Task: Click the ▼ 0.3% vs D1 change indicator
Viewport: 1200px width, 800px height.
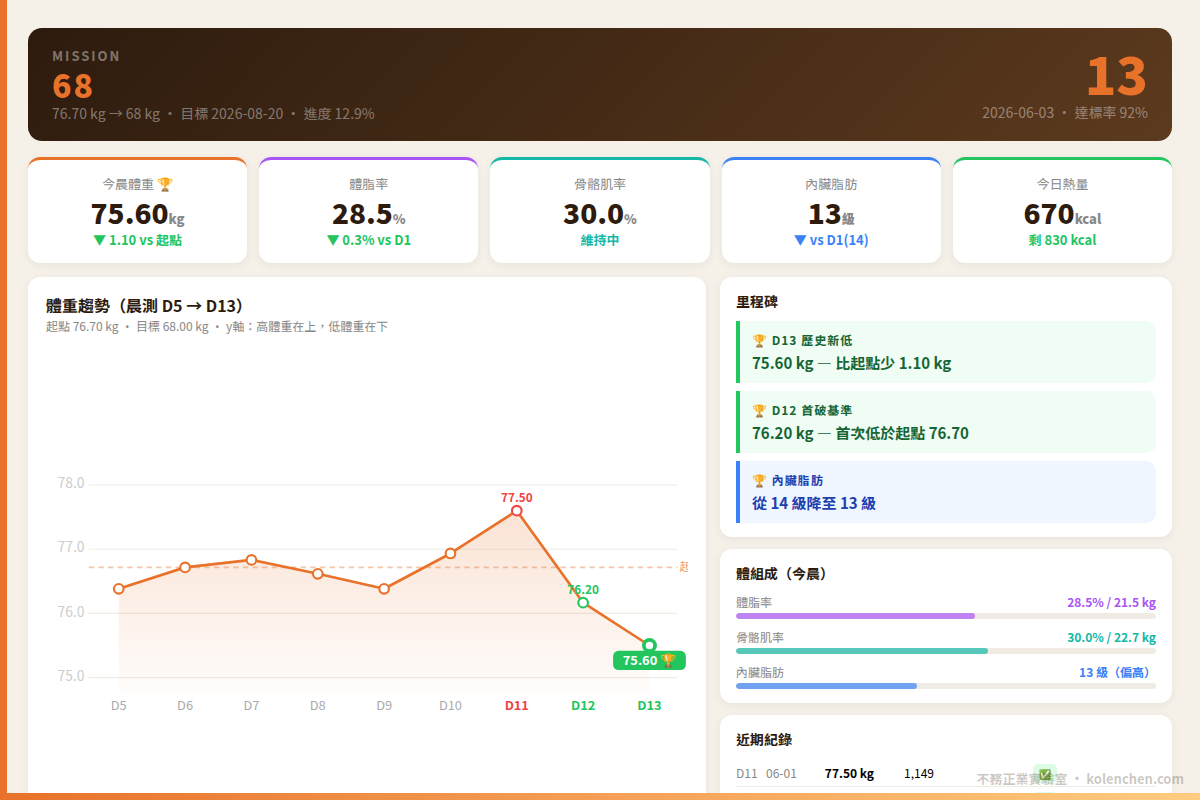Action: 368,240
